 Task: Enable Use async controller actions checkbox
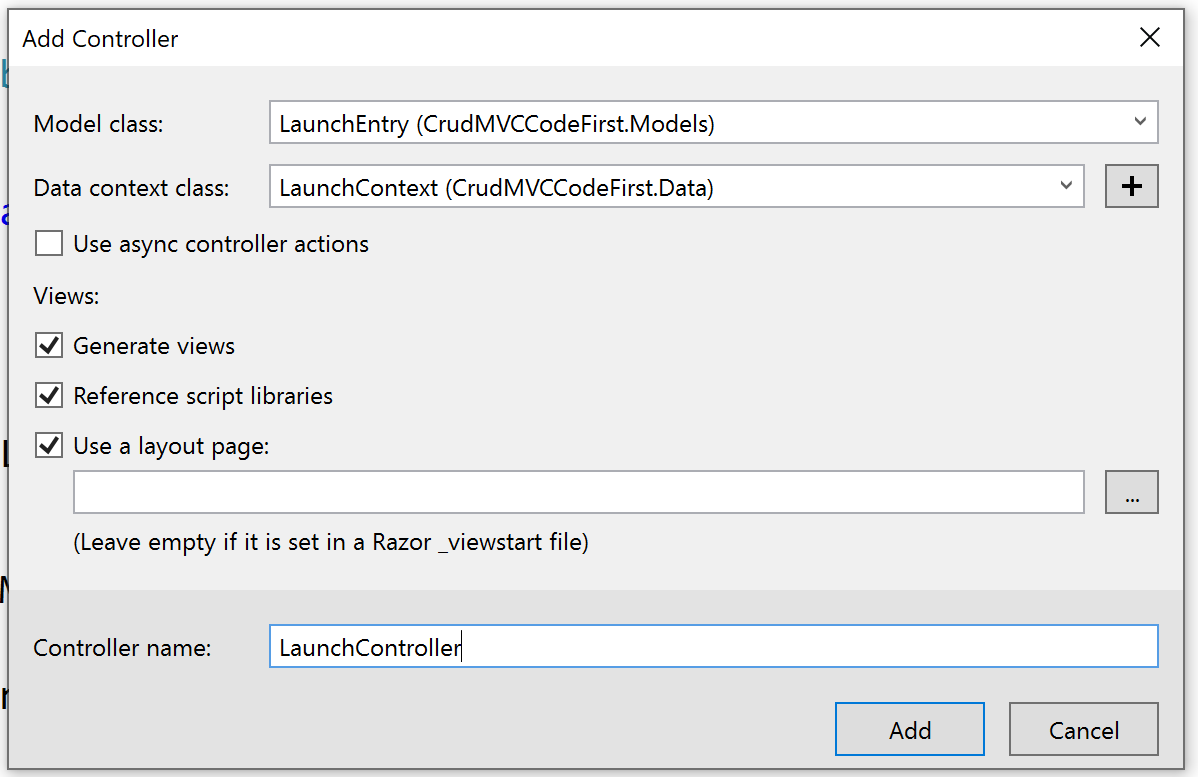49,244
